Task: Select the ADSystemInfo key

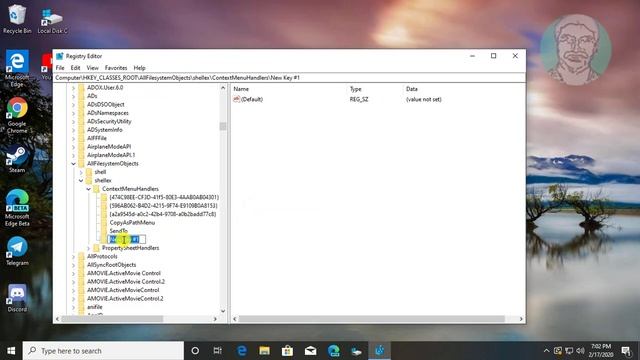Action: (104, 130)
